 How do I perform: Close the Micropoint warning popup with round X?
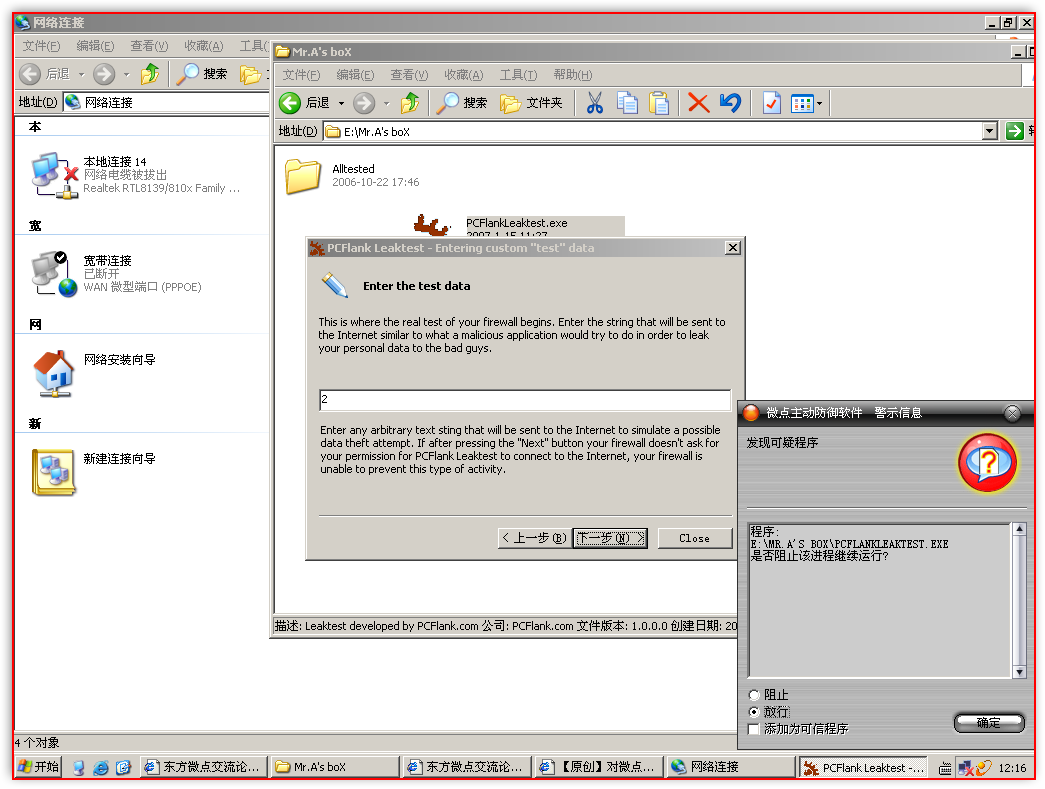click(1012, 413)
